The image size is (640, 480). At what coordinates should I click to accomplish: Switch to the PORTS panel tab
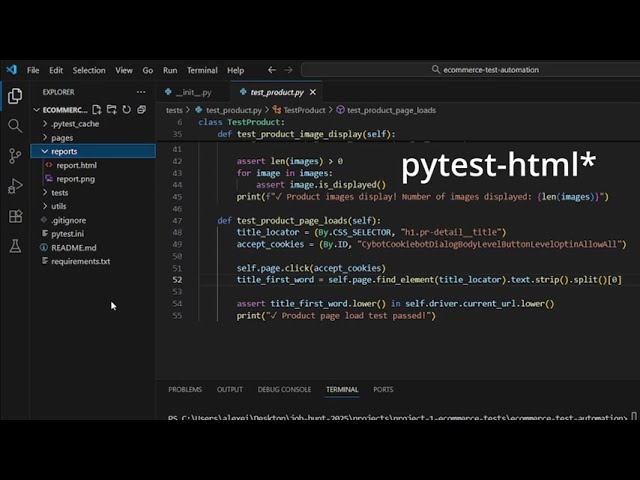pyautogui.click(x=383, y=389)
